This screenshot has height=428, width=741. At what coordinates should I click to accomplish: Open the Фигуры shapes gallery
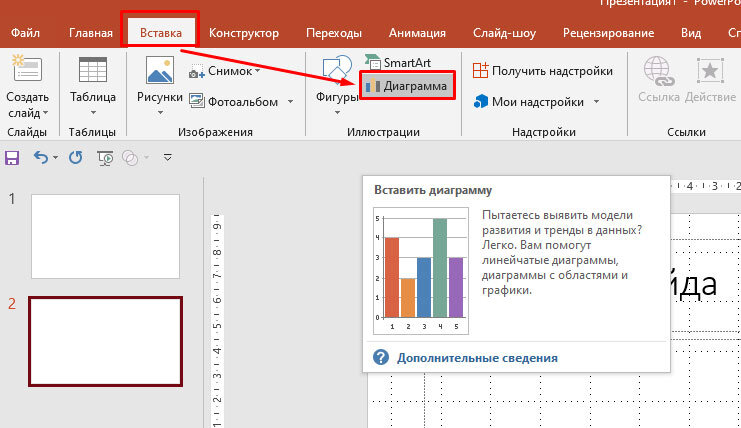pos(337,86)
